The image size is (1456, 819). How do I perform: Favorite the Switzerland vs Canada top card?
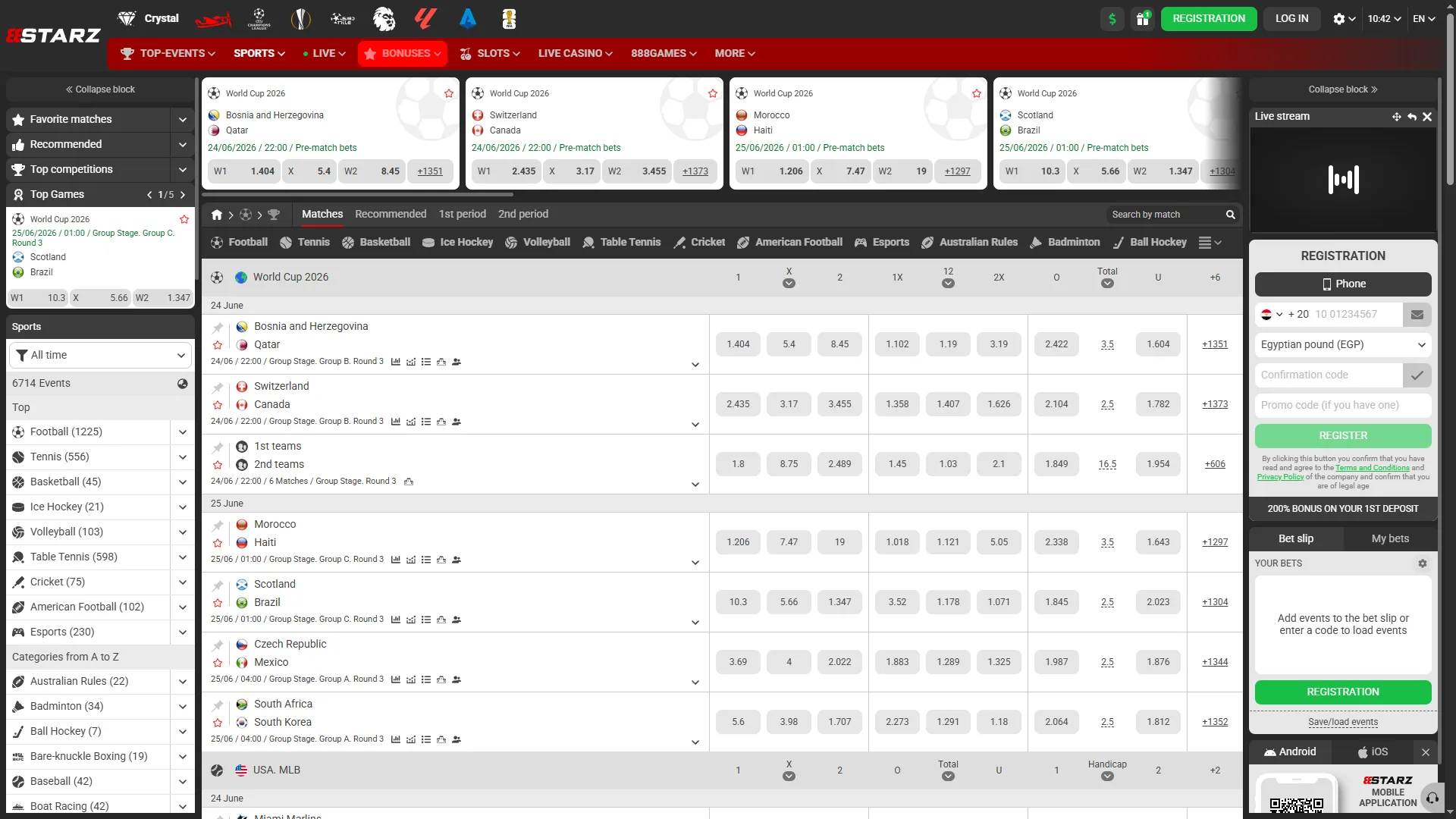pyautogui.click(x=713, y=93)
